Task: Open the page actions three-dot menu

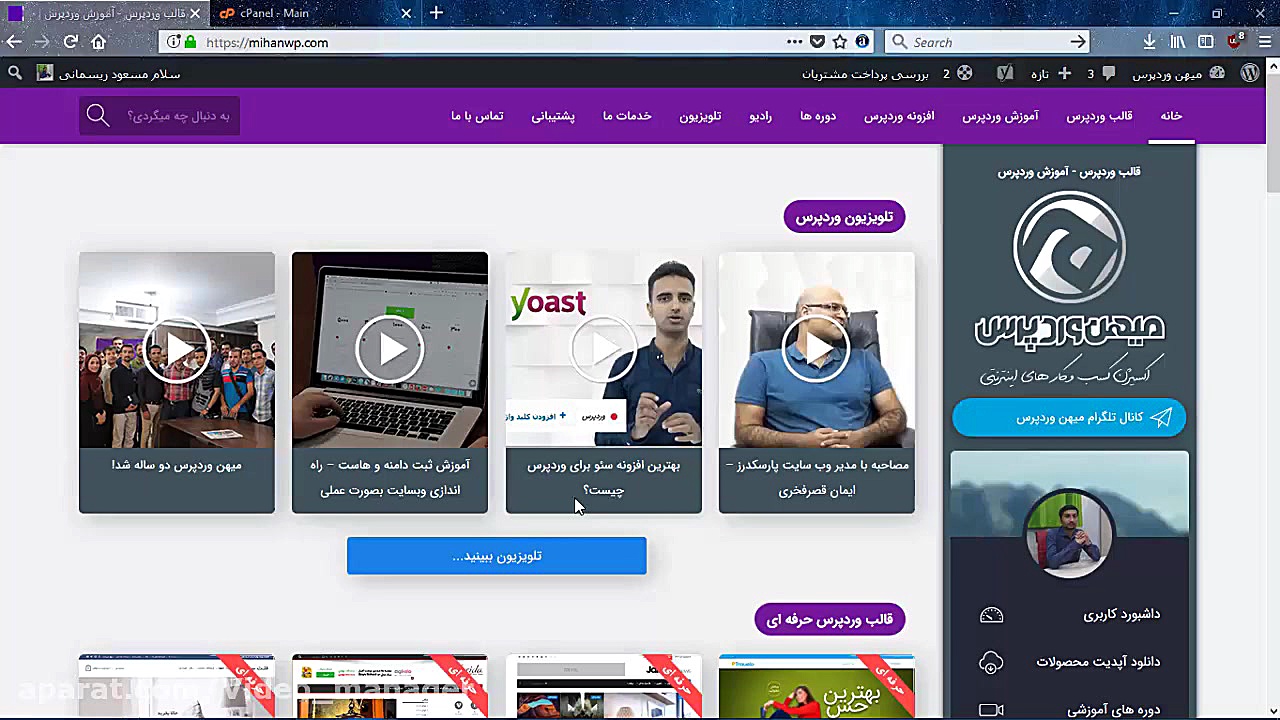Action: pos(794,42)
